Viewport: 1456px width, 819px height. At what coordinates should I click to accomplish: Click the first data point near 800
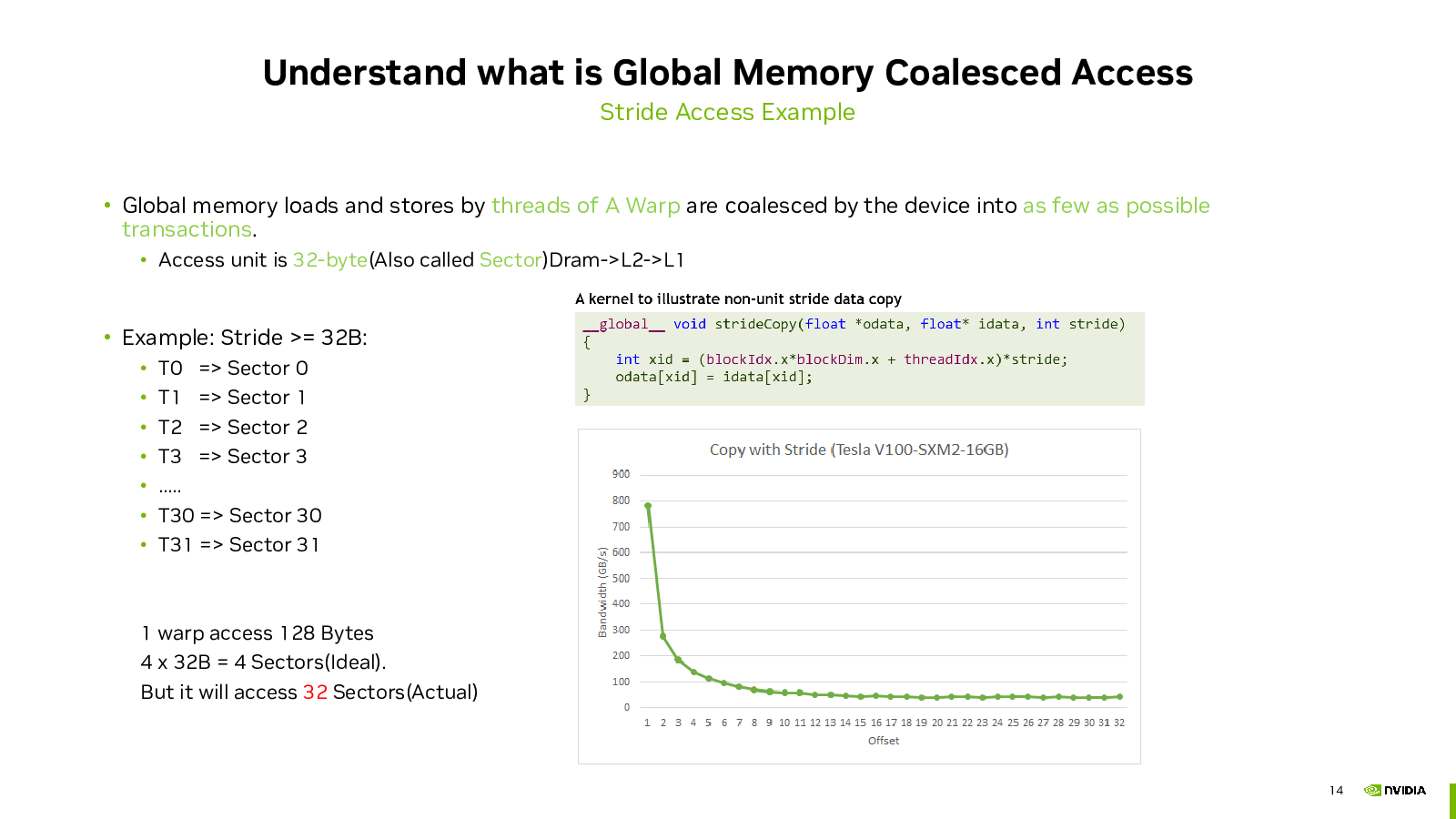coord(648,506)
